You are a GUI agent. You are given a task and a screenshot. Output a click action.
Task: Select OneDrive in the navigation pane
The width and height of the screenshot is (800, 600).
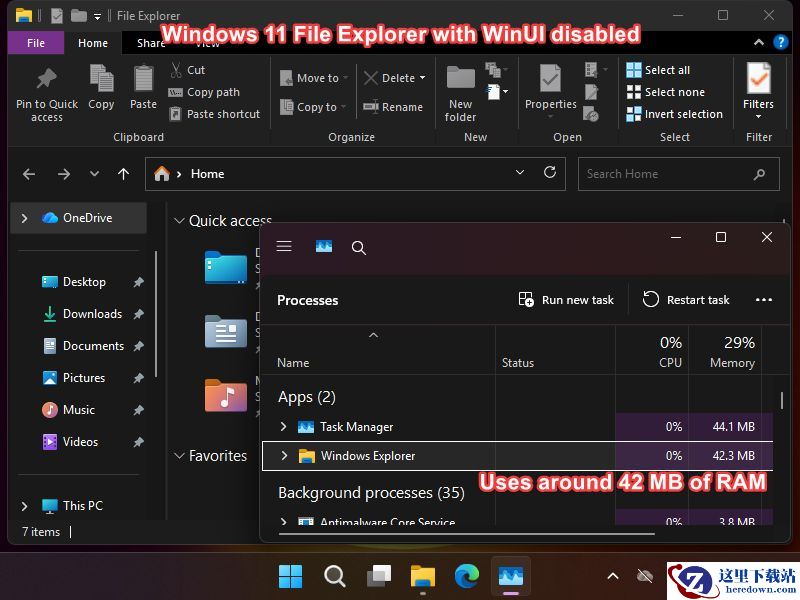[x=78, y=218]
